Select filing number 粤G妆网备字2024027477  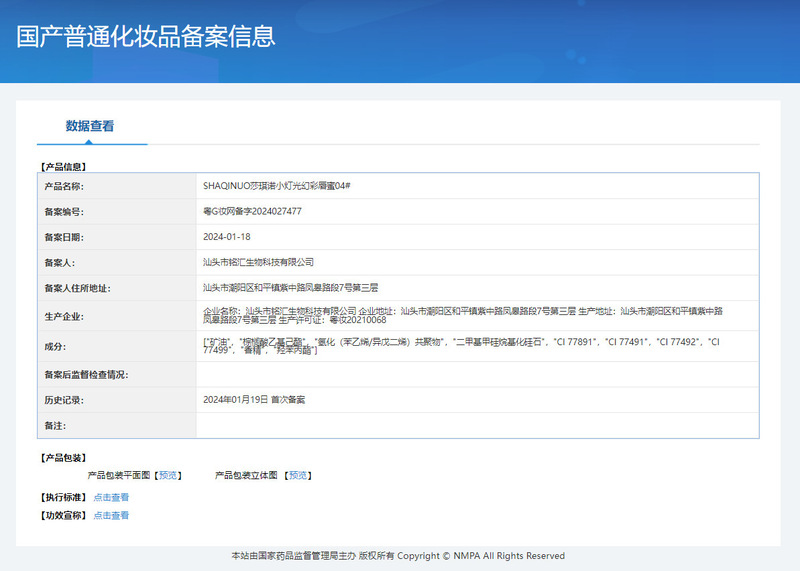click(x=252, y=211)
